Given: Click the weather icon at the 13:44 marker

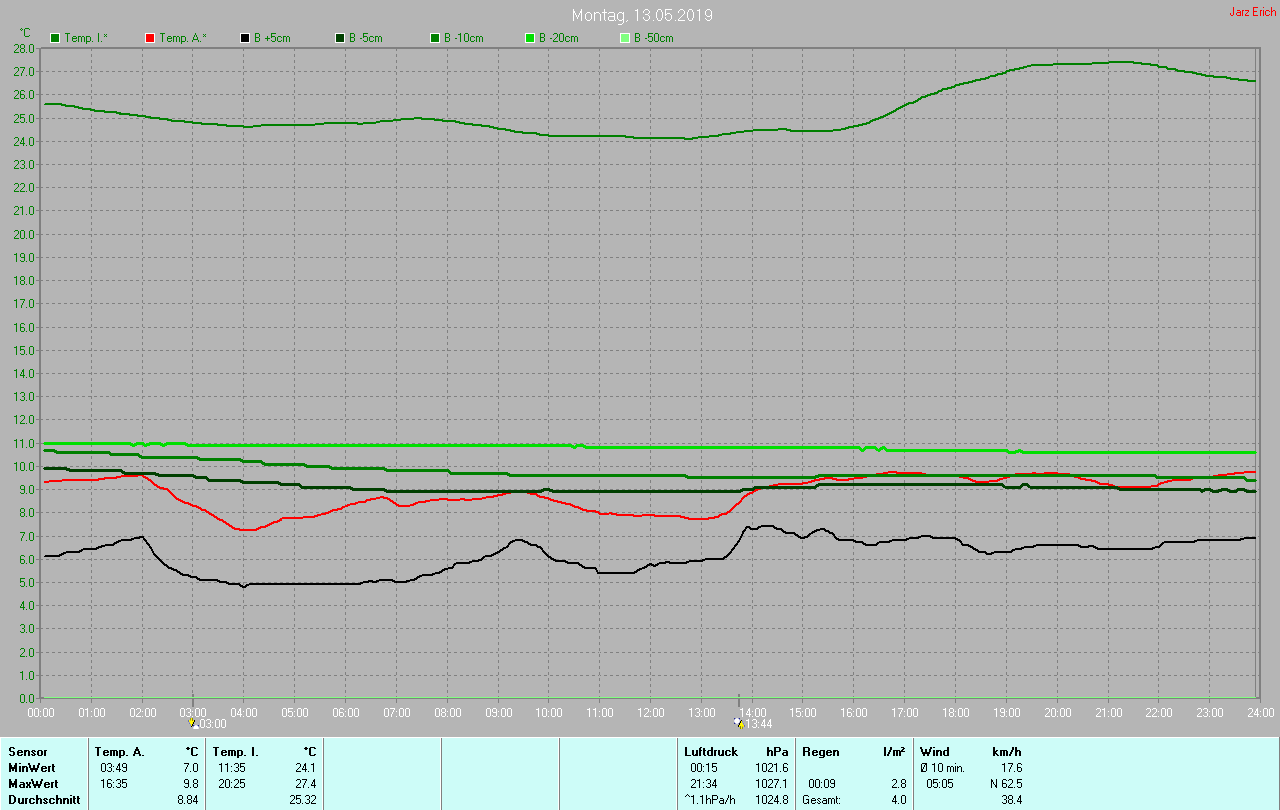Looking at the screenshot, I should (738, 723).
